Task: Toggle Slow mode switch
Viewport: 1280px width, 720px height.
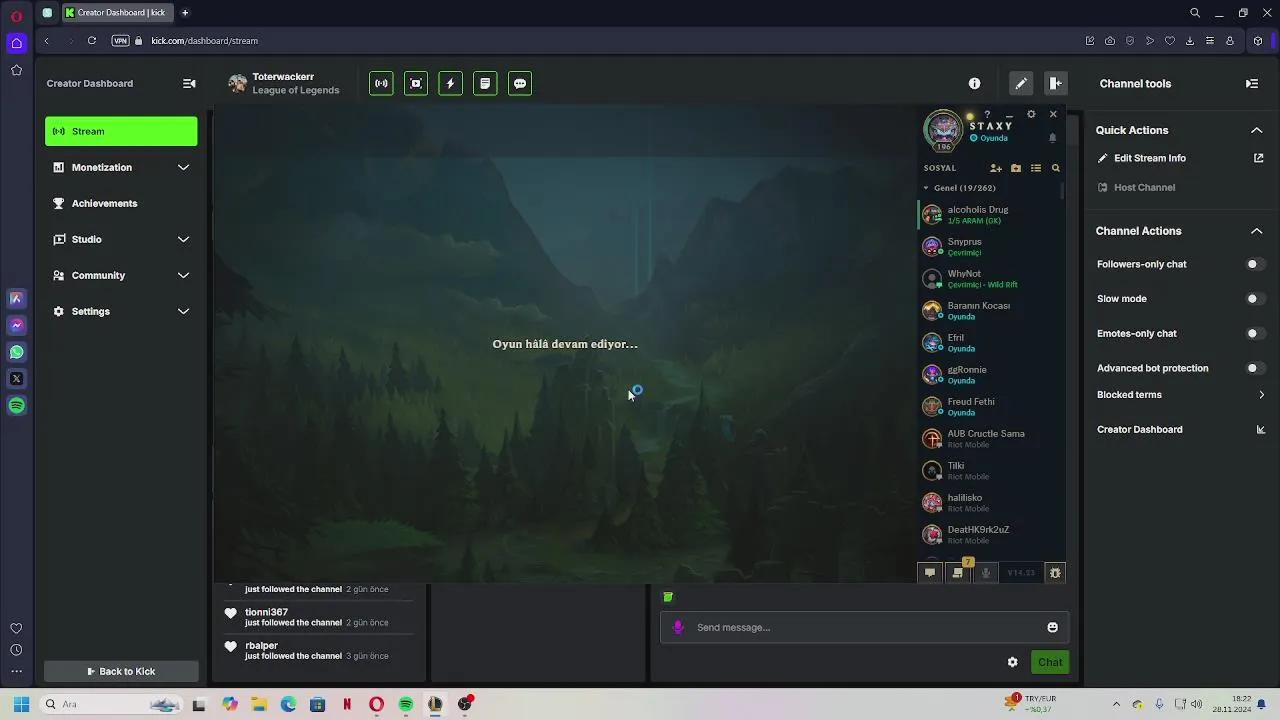Action: [1255, 299]
